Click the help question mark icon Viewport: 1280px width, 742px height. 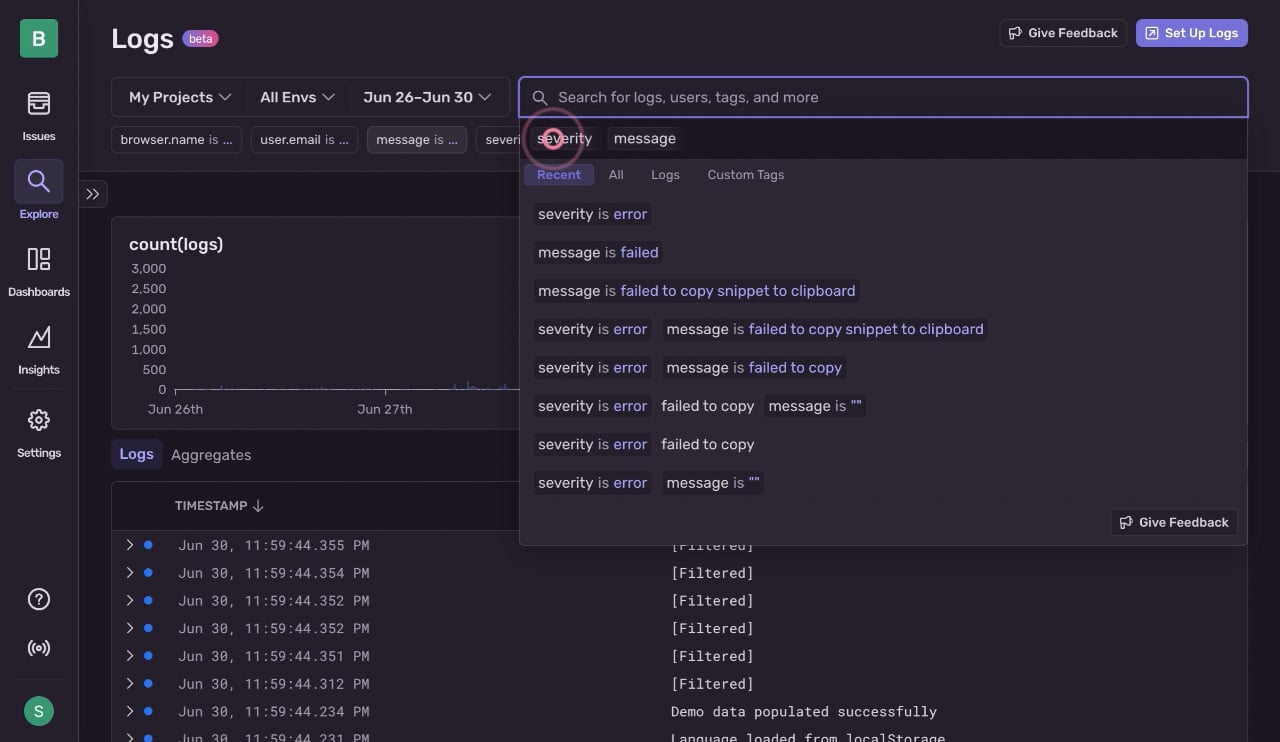[38, 599]
